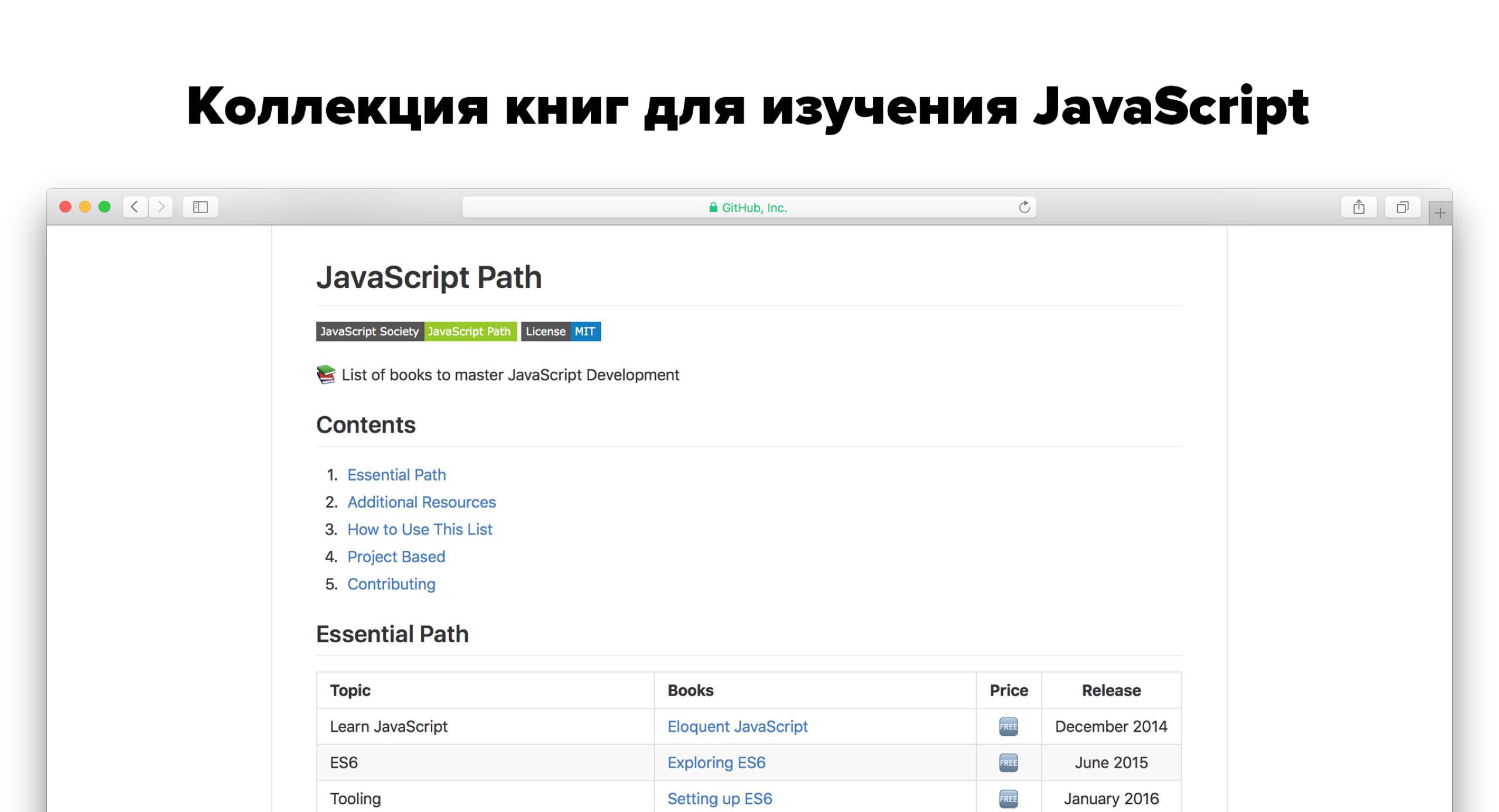Go back with Safari's back arrow
The width and height of the screenshot is (1499, 812).
(135, 207)
